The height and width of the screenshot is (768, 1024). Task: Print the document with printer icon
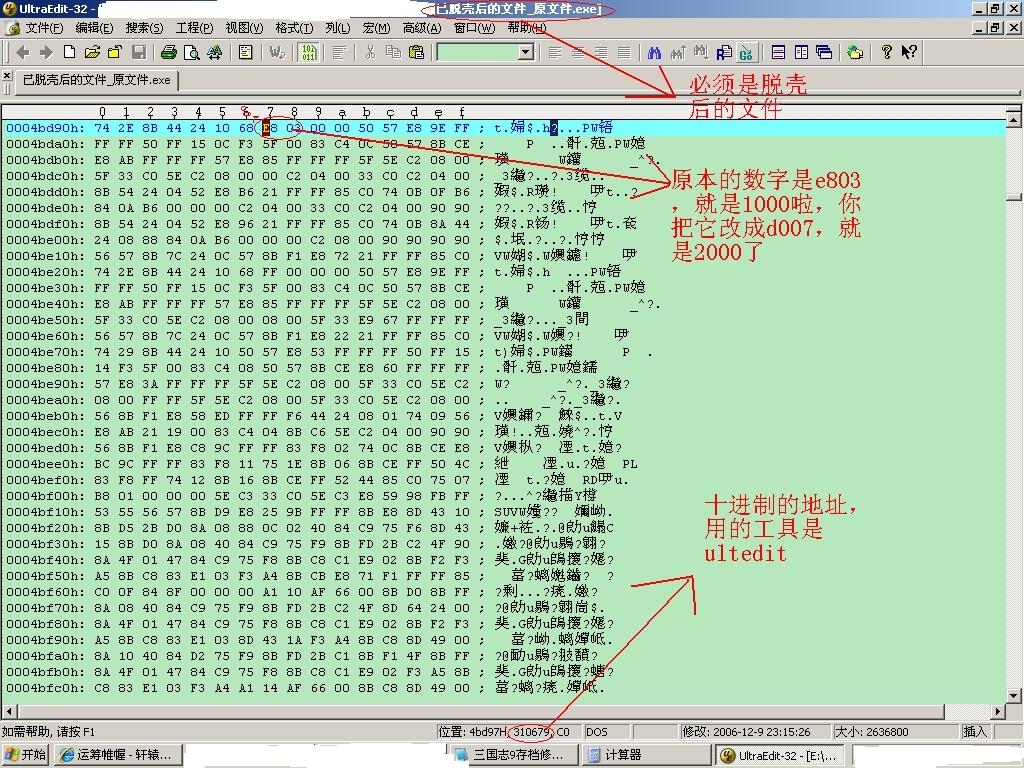pyautogui.click(x=168, y=52)
